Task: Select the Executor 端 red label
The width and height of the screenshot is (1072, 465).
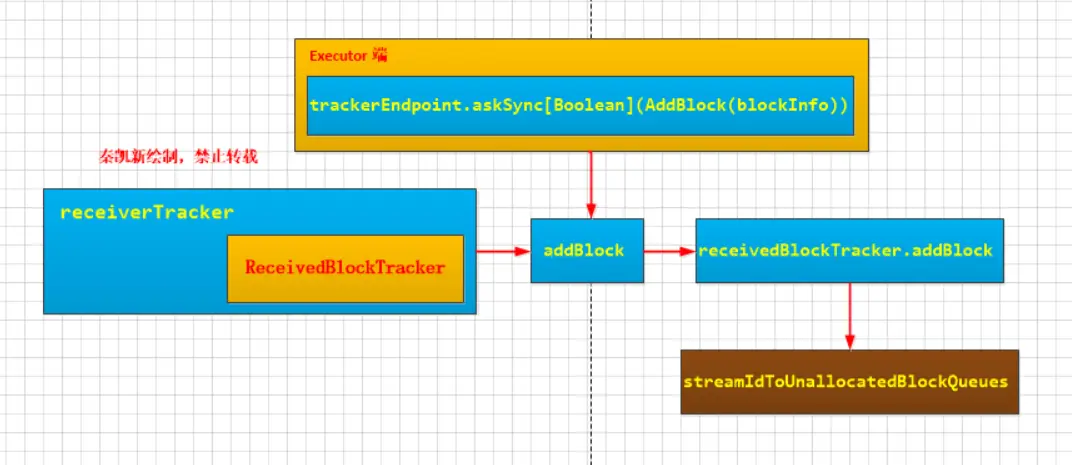Action: click(x=348, y=56)
